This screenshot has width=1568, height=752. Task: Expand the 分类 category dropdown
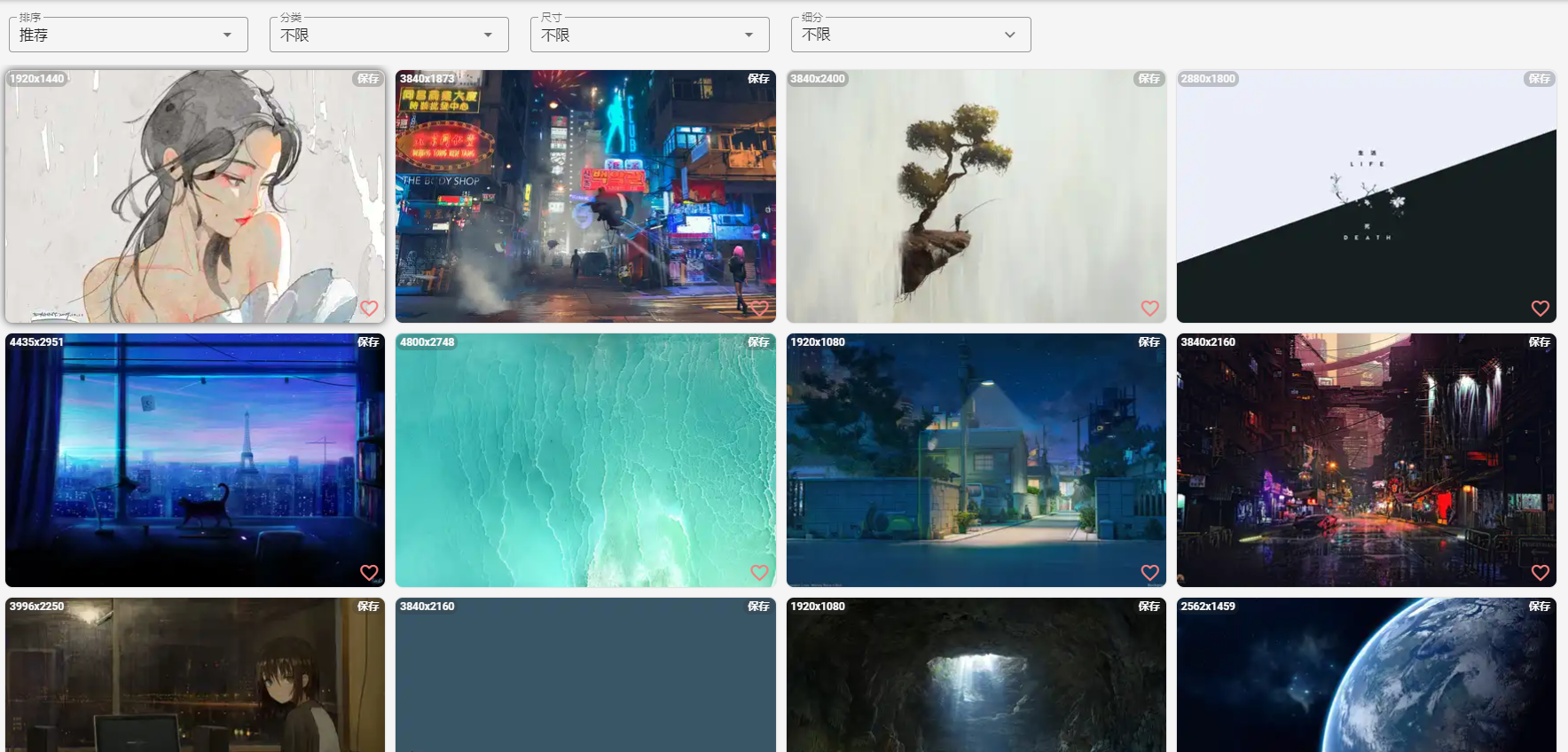coord(388,35)
